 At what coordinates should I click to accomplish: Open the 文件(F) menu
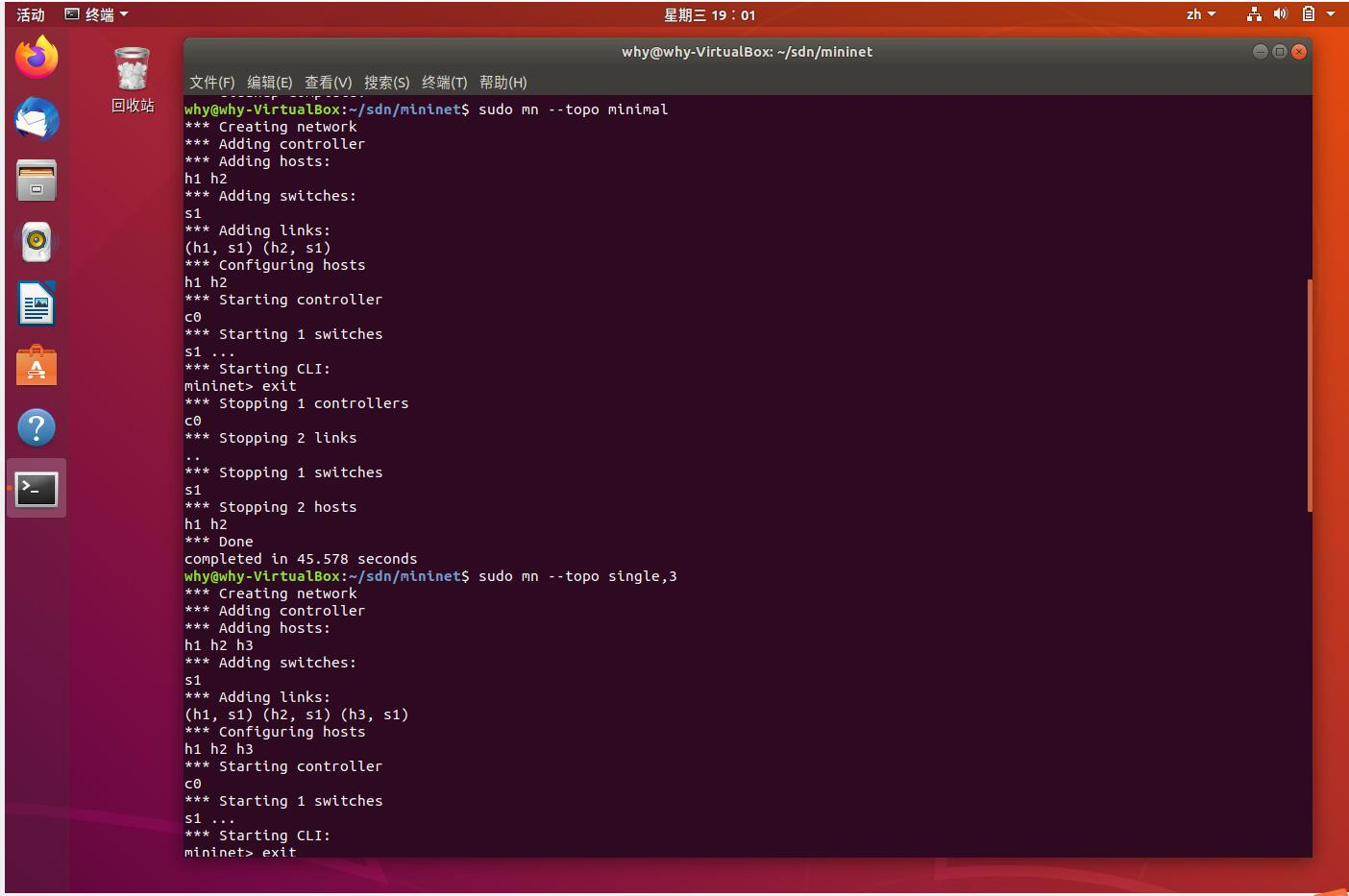pyautogui.click(x=211, y=83)
